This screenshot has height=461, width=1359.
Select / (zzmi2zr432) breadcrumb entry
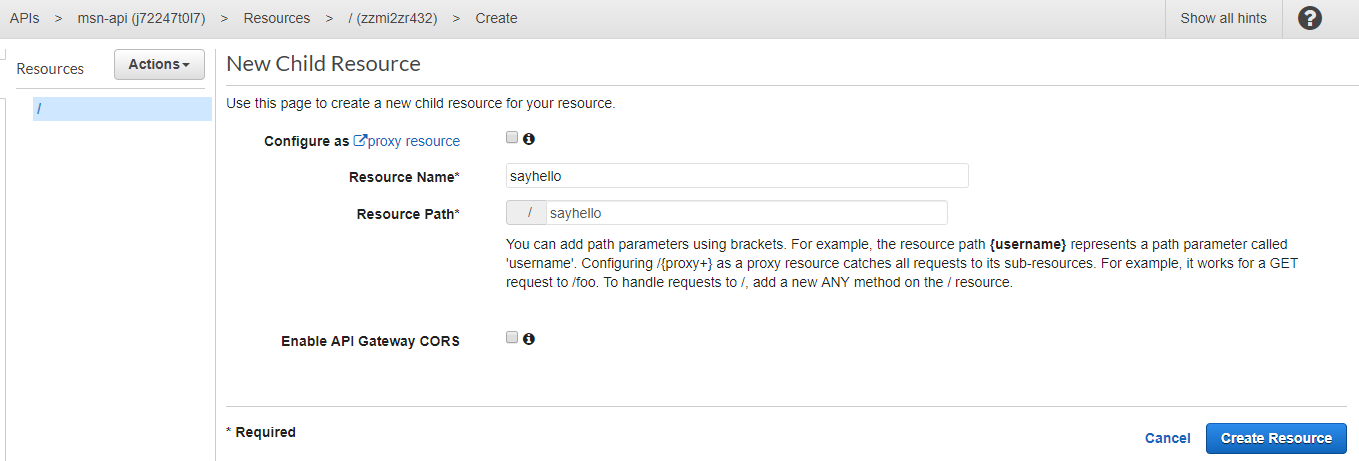click(392, 18)
